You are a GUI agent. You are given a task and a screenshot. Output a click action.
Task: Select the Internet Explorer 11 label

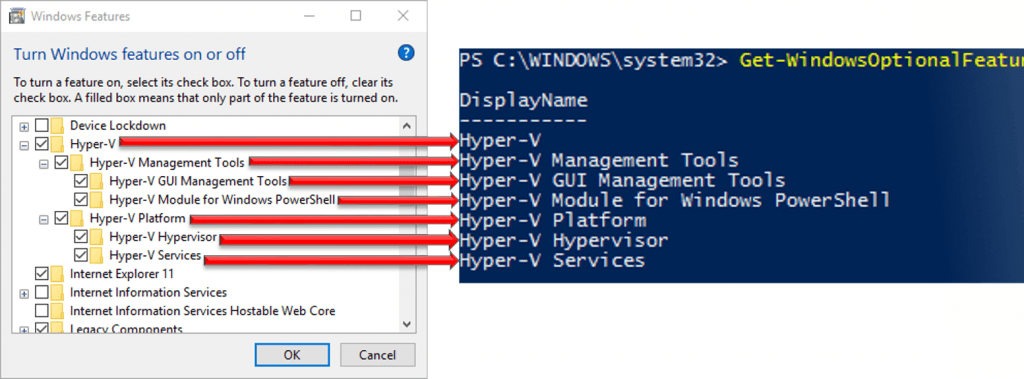coord(121,274)
